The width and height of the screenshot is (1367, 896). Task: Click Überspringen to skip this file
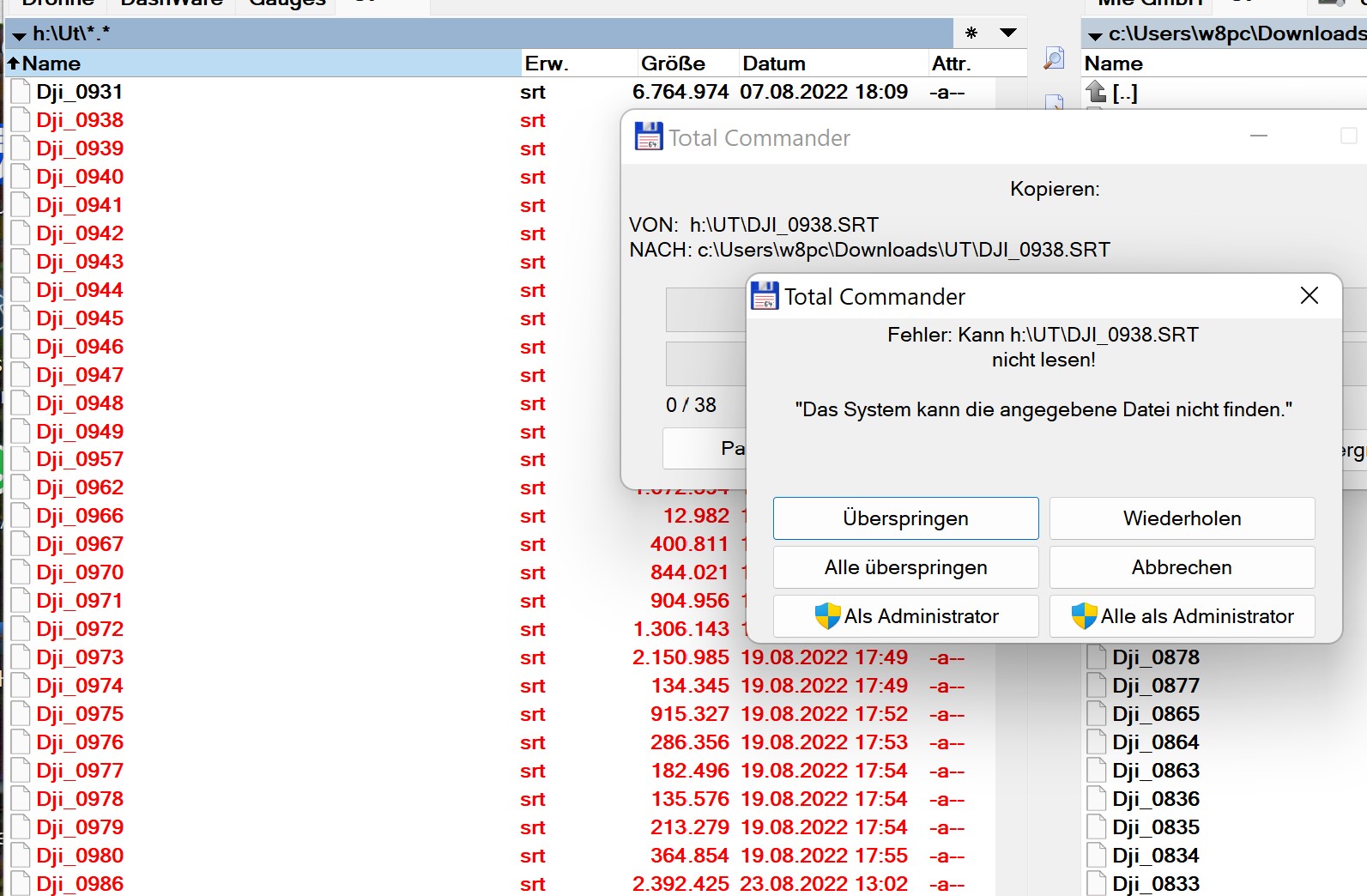[x=905, y=518]
